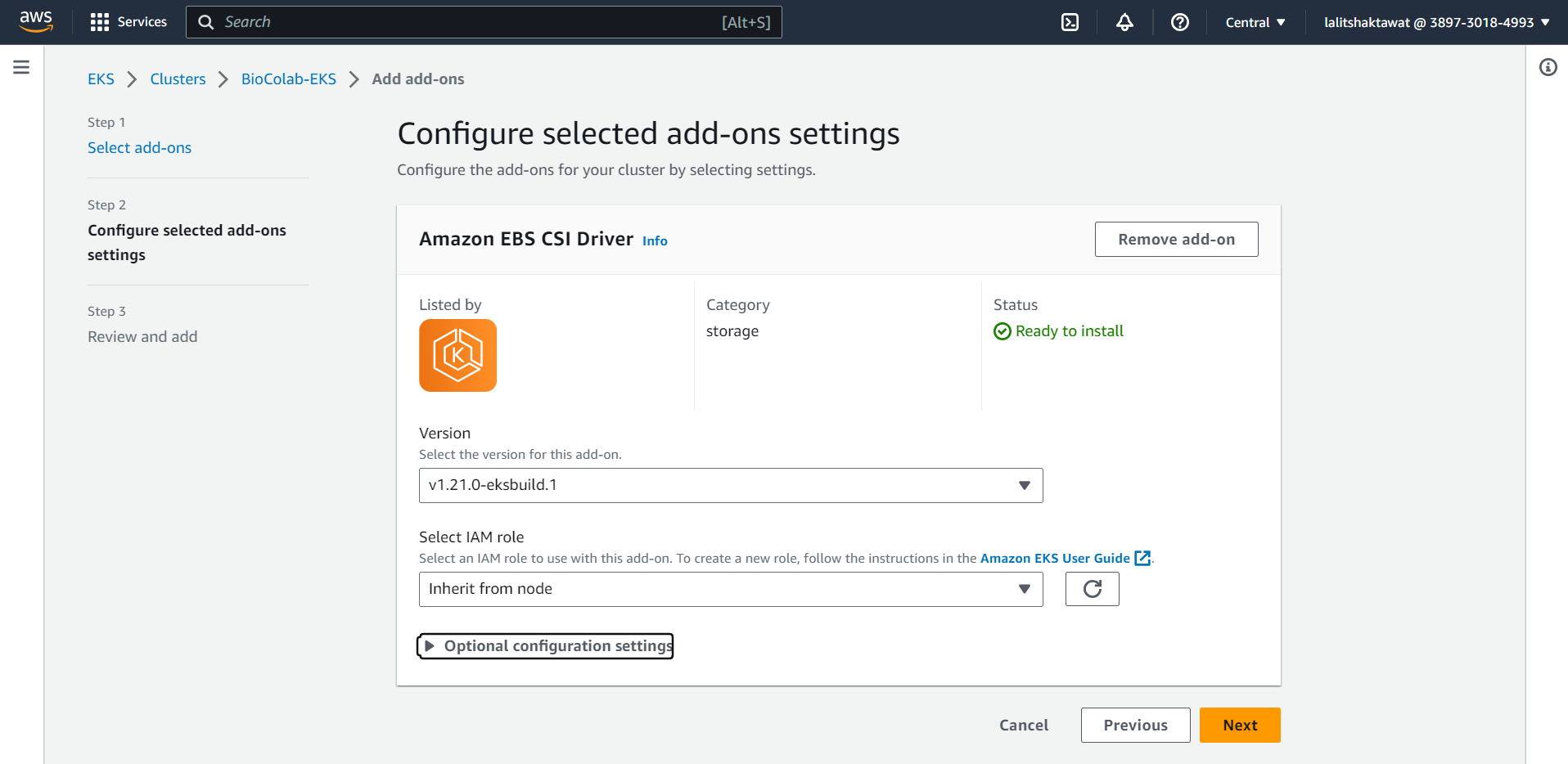Viewport: 1568px width, 764px height.
Task: Click Step 3 Review and add text
Action: (x=142, y=337)
